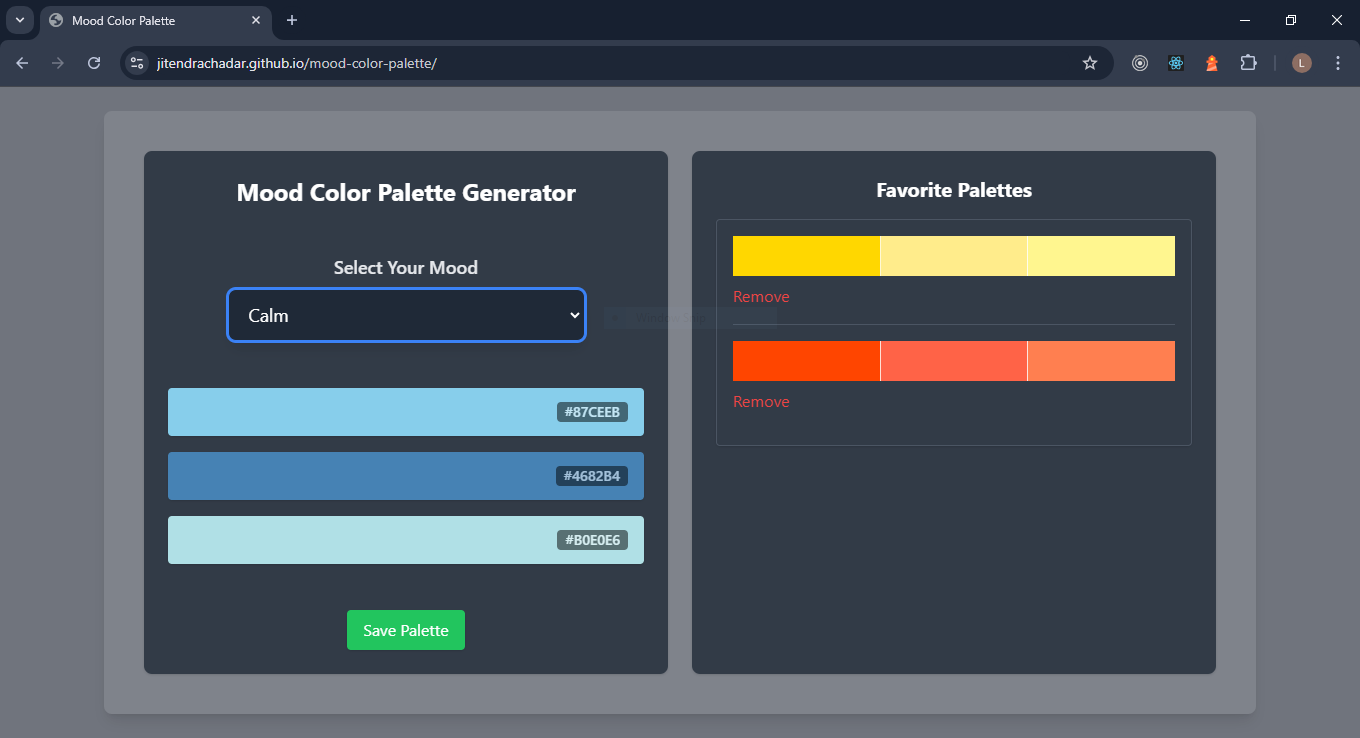
Task: Open the Extensions puzzle menu
Action: click(x=1248, y=63)
